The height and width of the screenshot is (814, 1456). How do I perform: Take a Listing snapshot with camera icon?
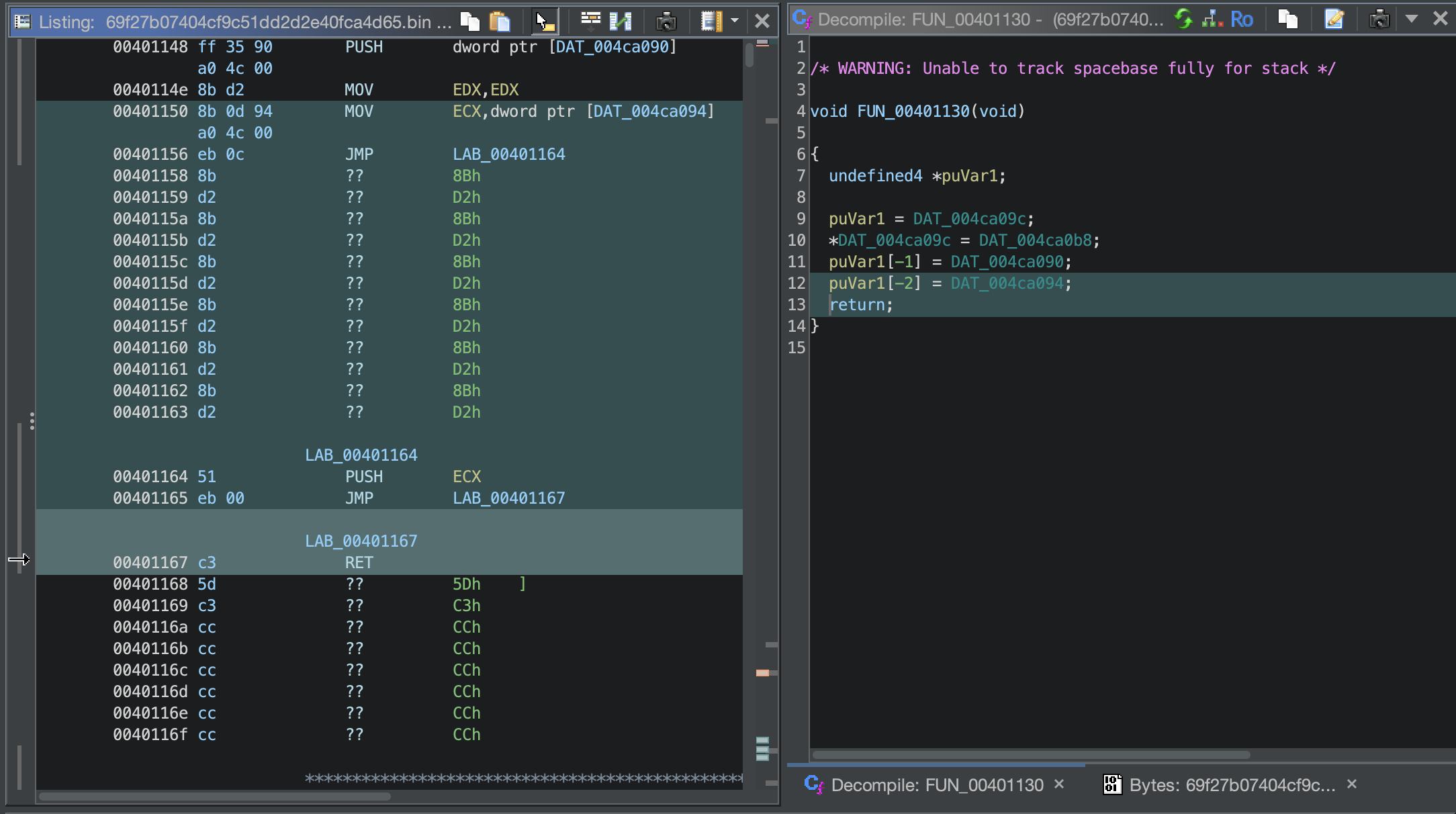click(x=666, y=21)
